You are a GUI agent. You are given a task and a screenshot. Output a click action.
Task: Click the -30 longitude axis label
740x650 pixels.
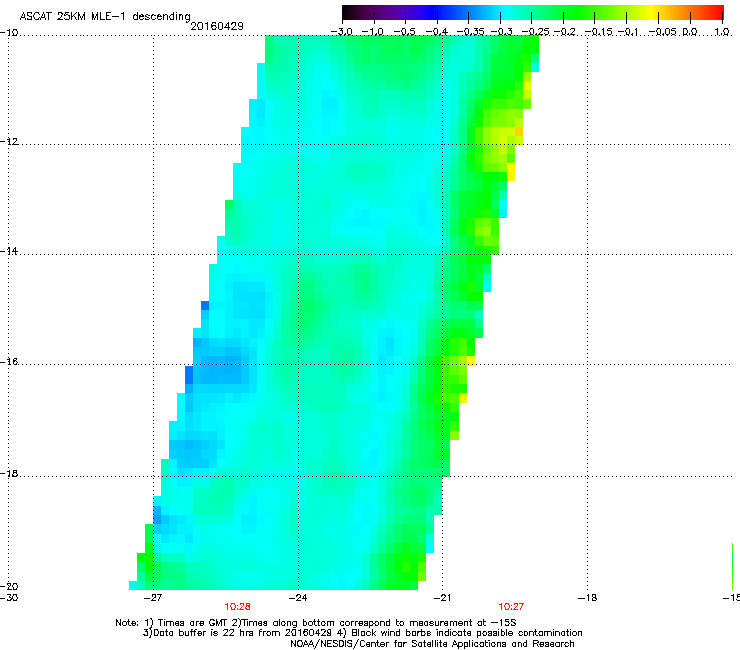(x=9, y=598)
